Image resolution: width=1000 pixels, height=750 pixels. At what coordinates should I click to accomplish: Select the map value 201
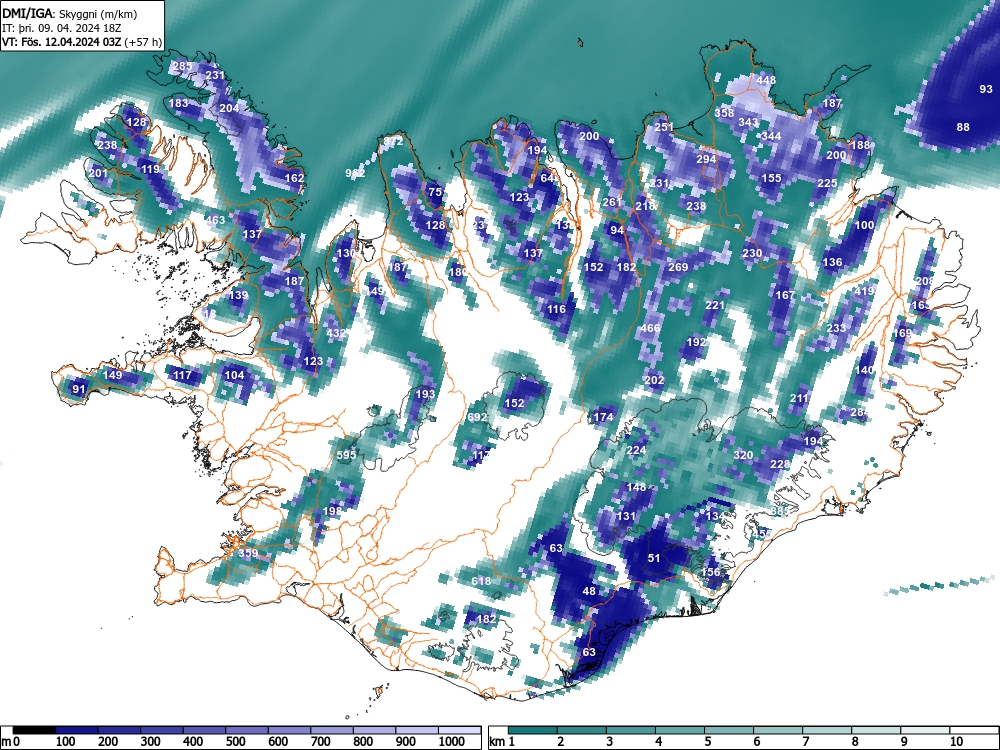[x=98, y=173]
